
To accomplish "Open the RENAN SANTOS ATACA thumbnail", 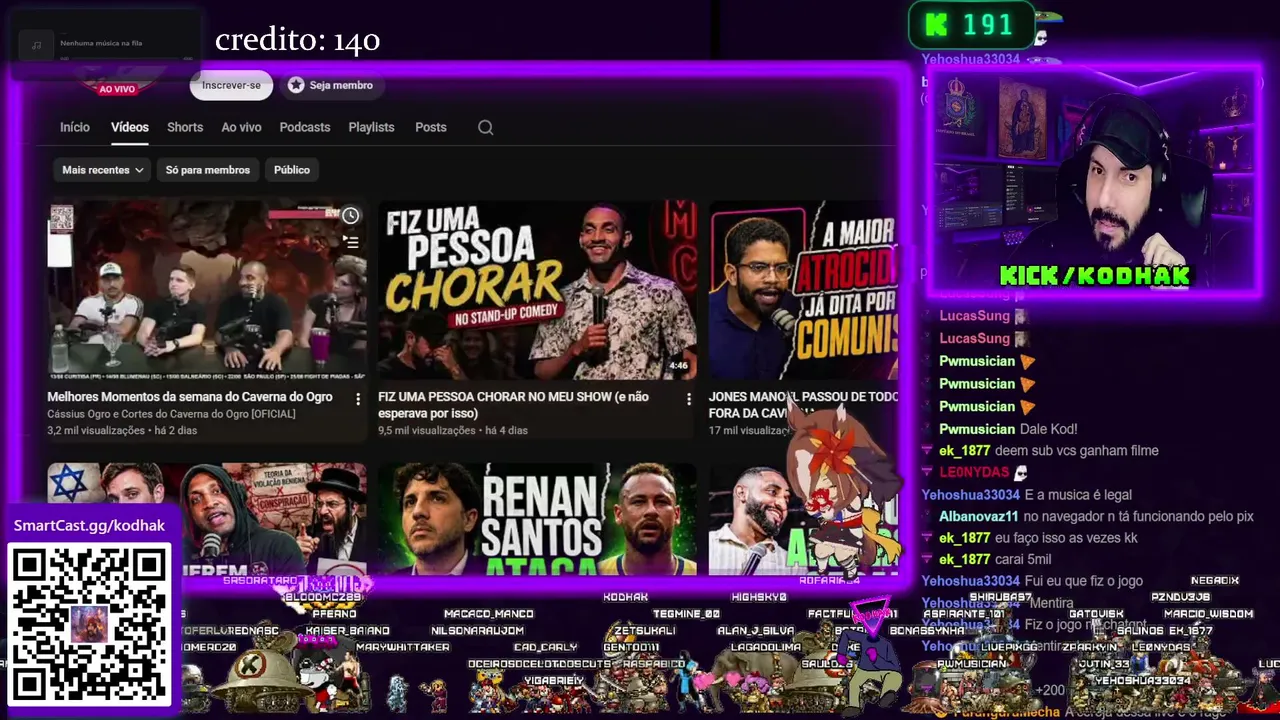I will click(537, 518).
